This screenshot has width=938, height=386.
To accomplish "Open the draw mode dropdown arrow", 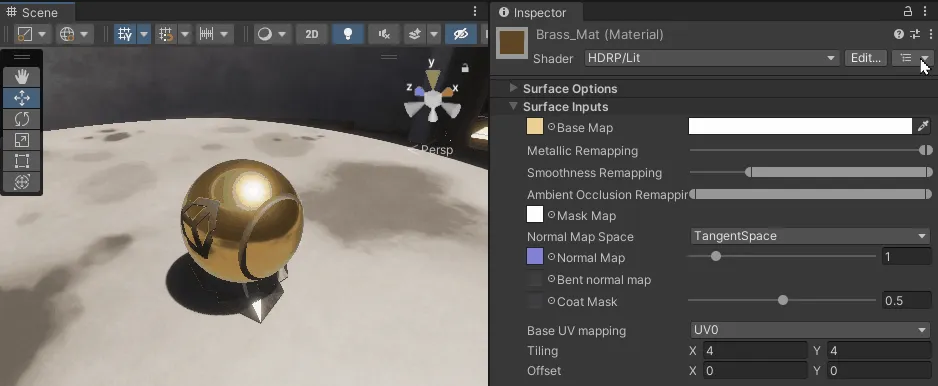I will coord(282,34).
